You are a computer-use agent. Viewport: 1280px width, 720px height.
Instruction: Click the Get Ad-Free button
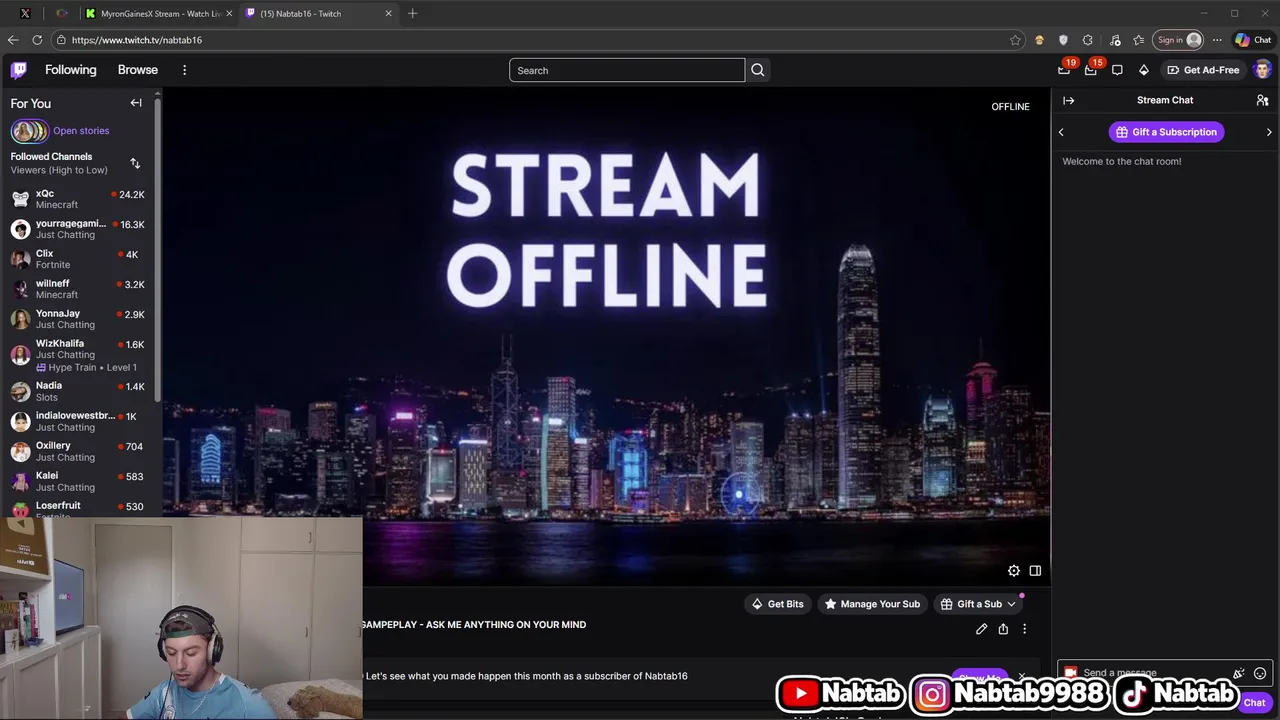point(1203,70)
